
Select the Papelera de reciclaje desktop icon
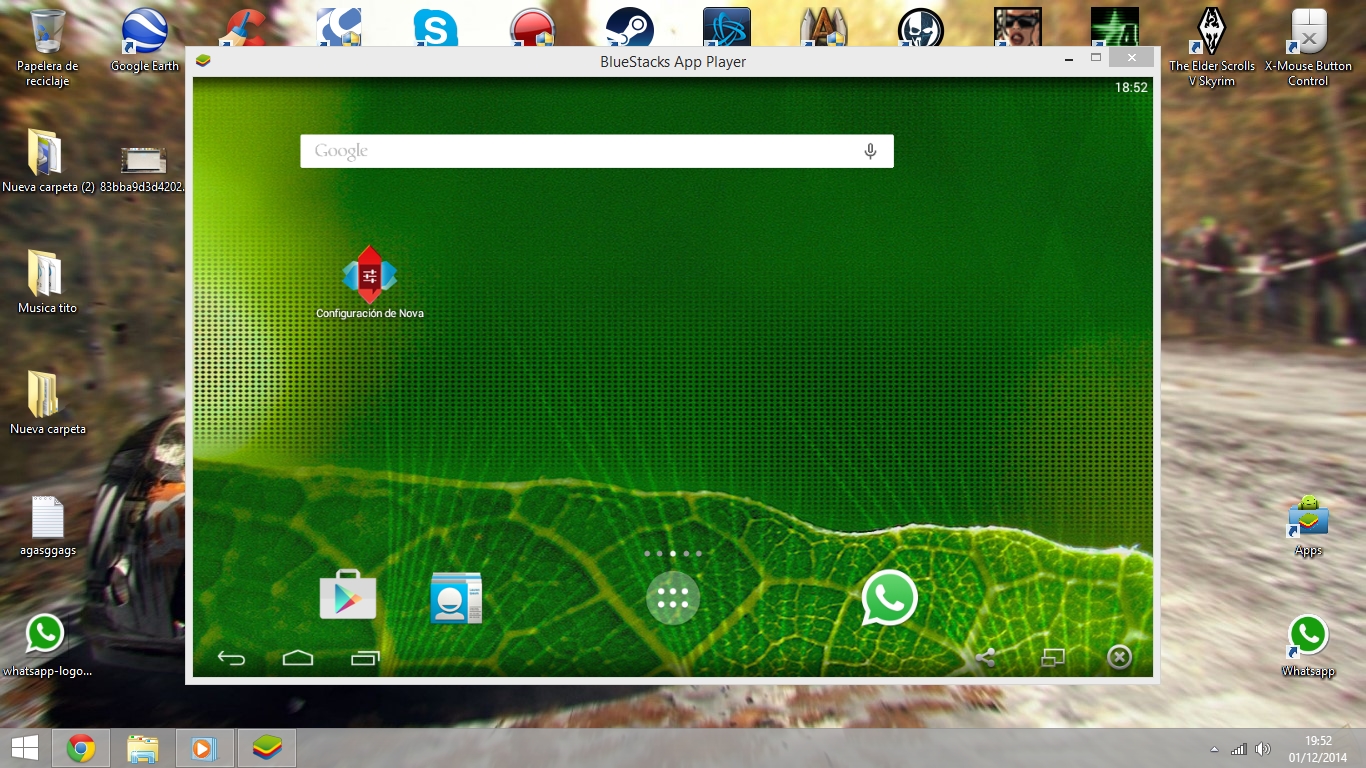[47, 48]
